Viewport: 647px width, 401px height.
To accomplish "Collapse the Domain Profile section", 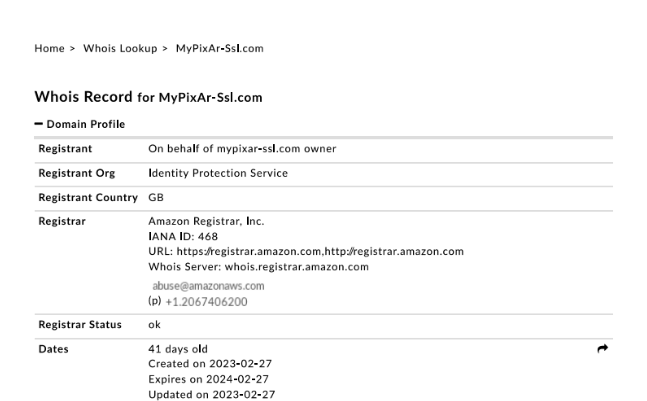I will click(x=80, y=124).
